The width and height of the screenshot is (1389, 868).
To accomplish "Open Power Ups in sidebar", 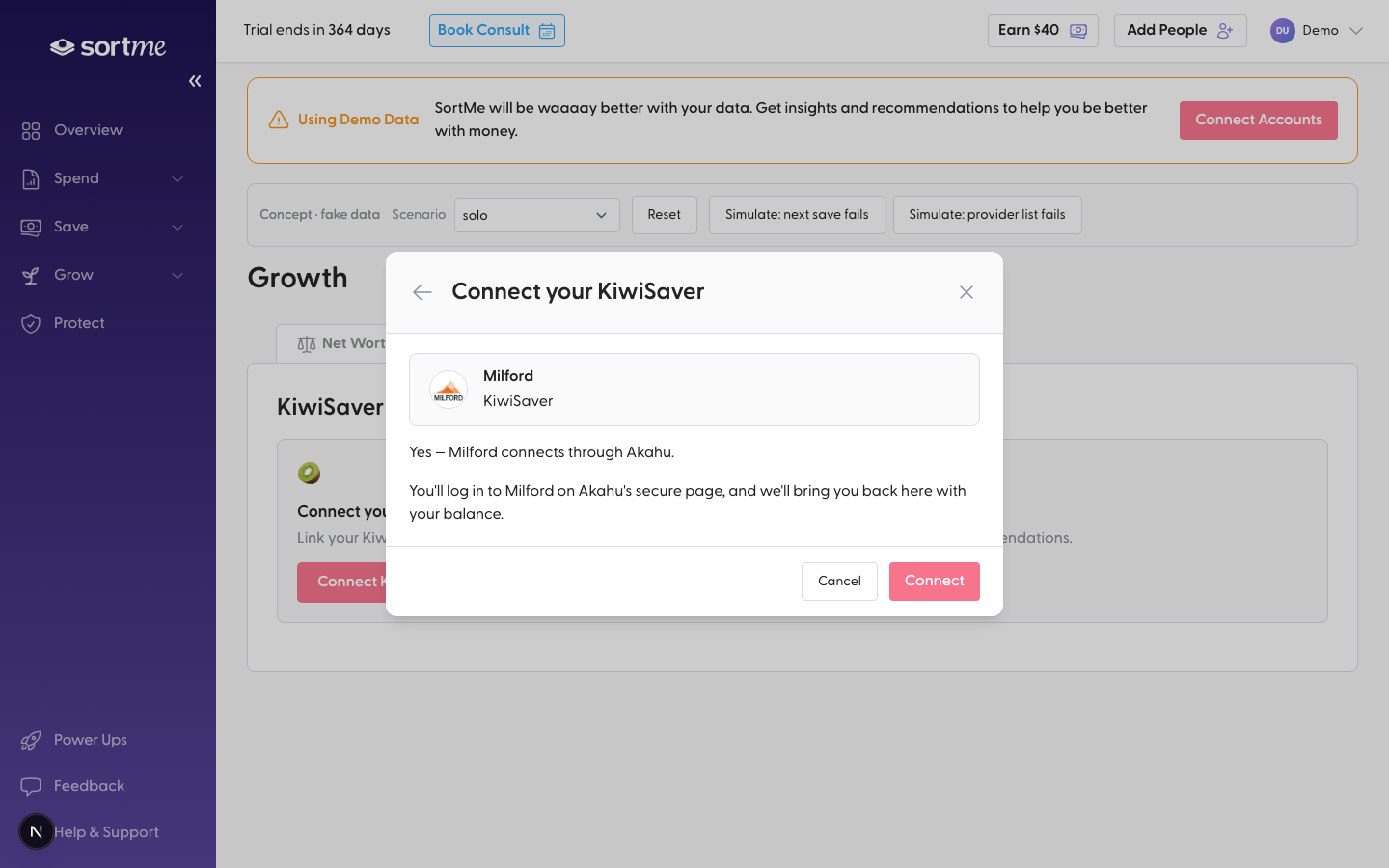I will point(91,740).
